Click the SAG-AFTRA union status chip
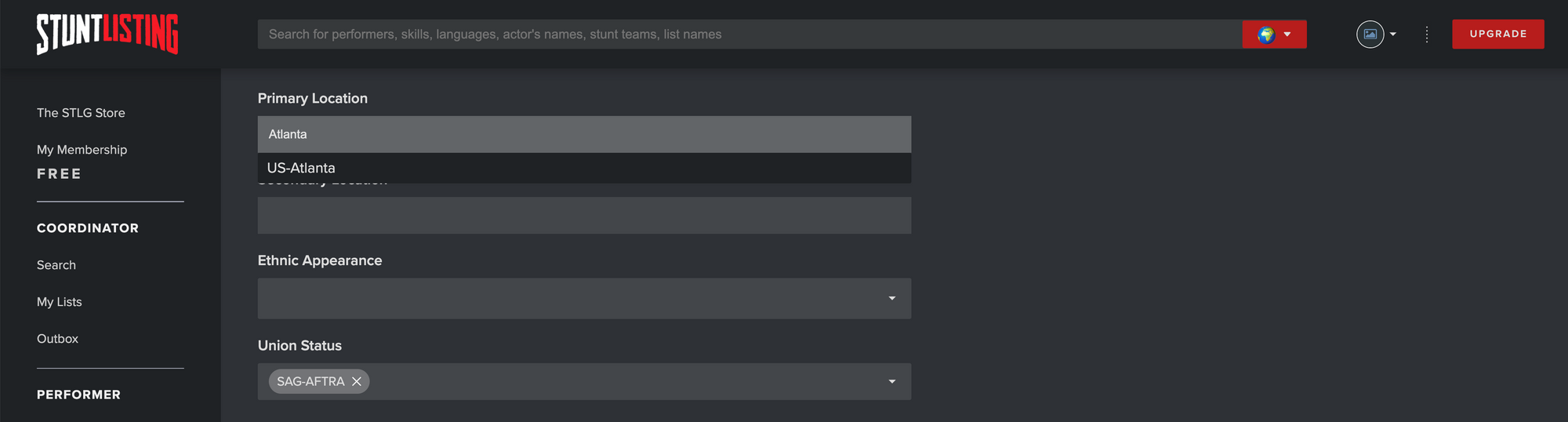Viewport: 1568px width, 422px height. tap(310, 381)
